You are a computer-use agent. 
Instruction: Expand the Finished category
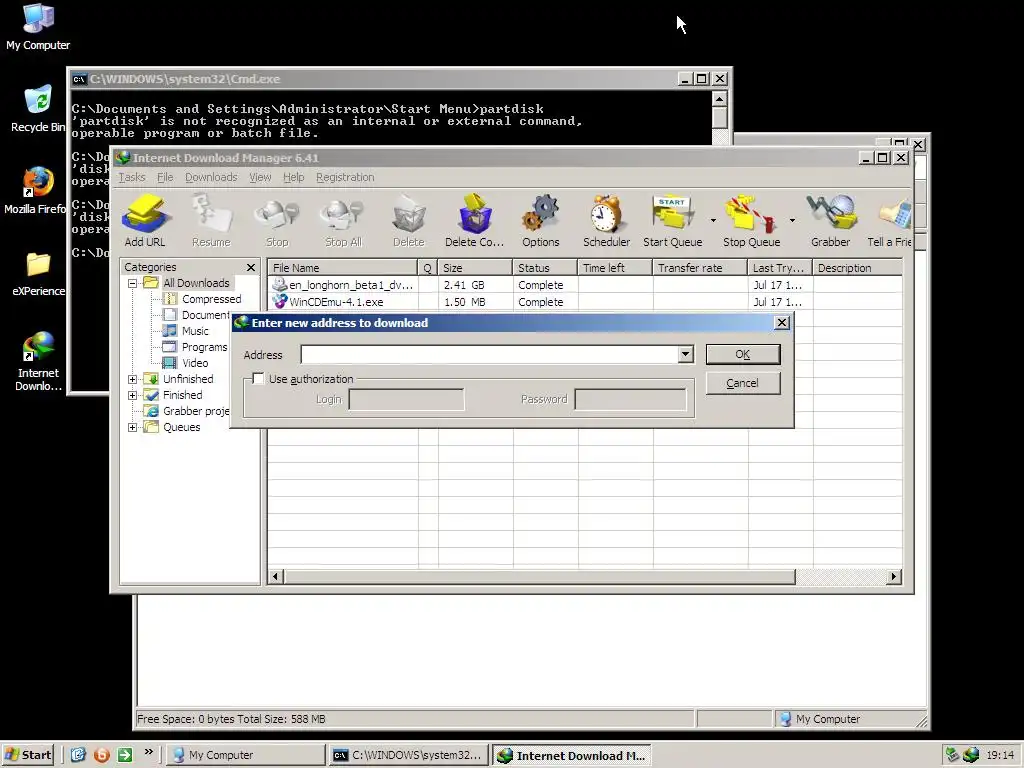click(133, 395)
